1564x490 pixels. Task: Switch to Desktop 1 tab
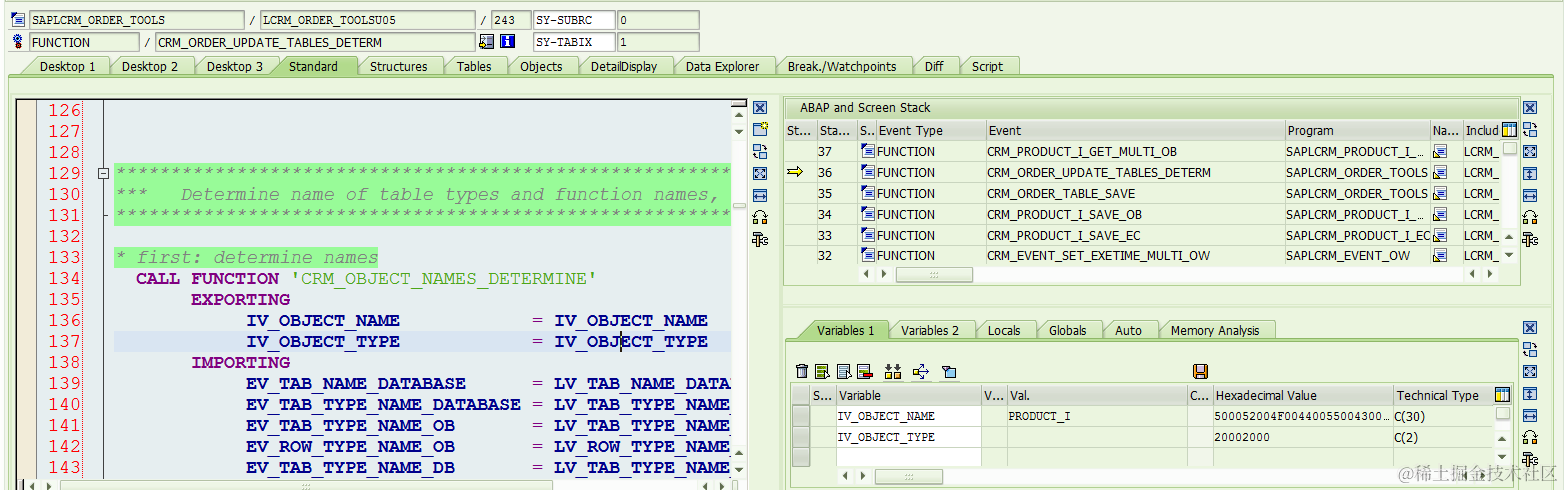point(68,66)
